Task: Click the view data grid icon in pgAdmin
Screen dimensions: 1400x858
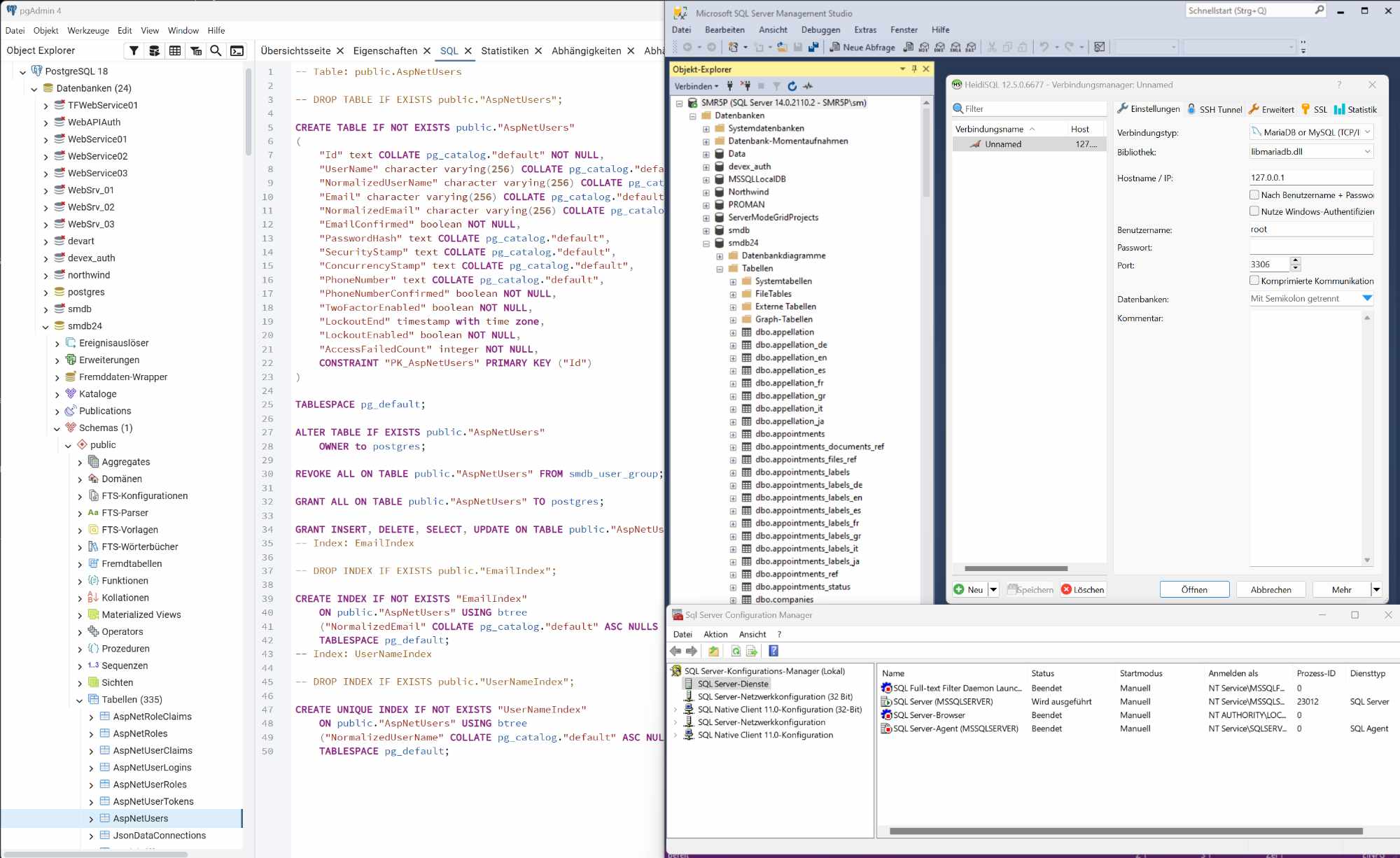Action: (x=175, y=50)
